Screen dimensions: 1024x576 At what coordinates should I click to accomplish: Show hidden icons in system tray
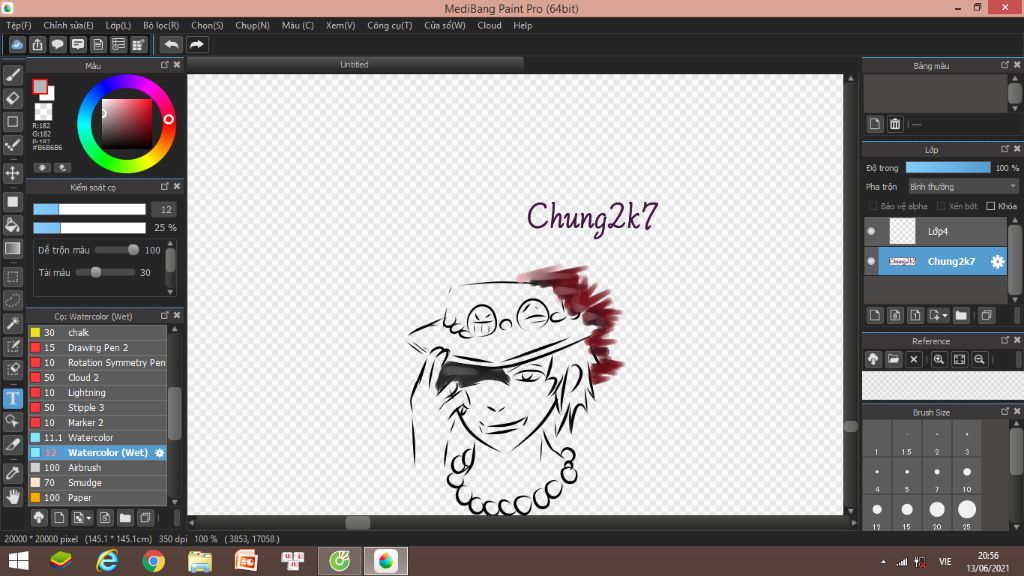tap(883, 561)
